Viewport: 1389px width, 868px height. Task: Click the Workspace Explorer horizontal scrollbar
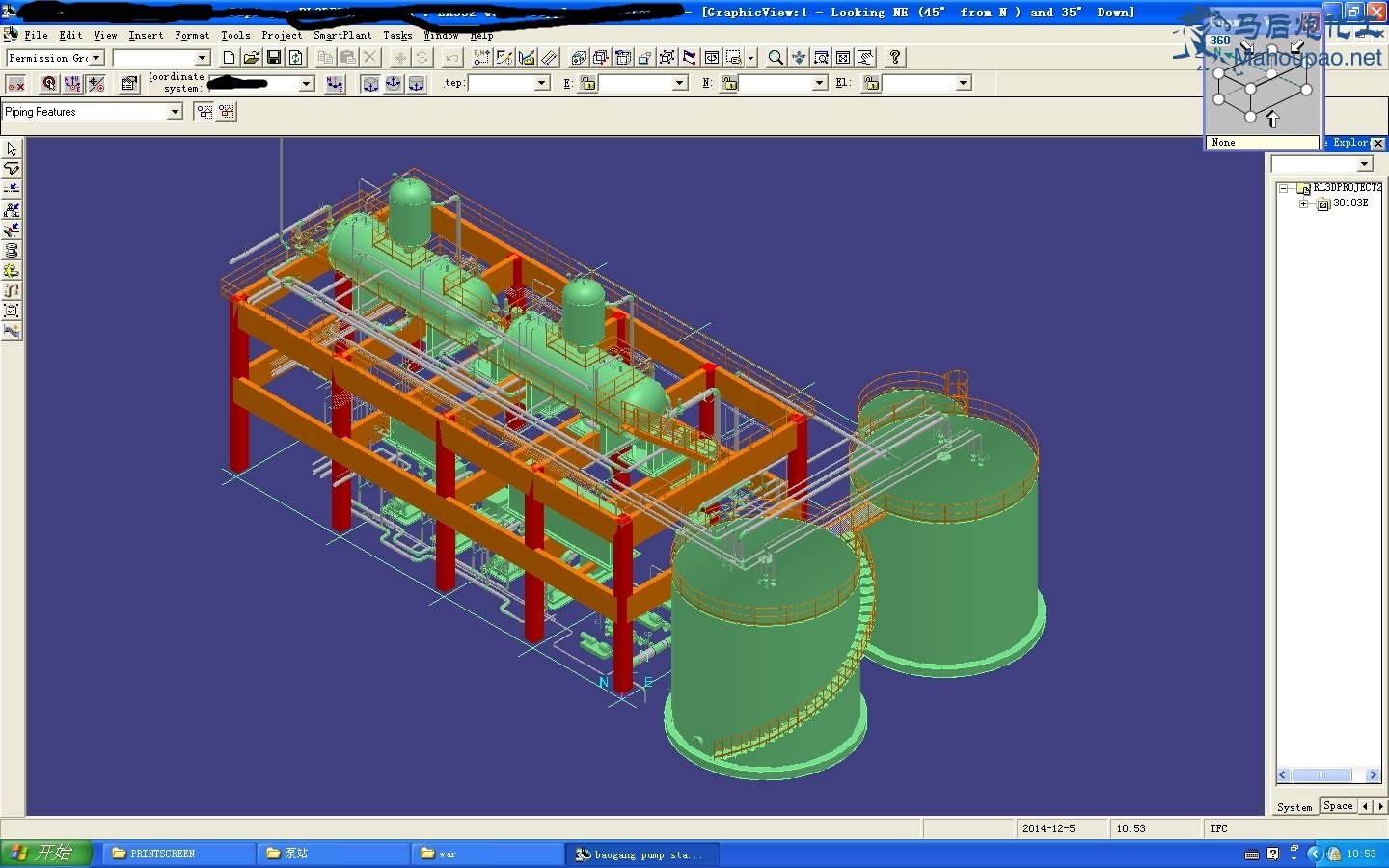point(1328,774)
